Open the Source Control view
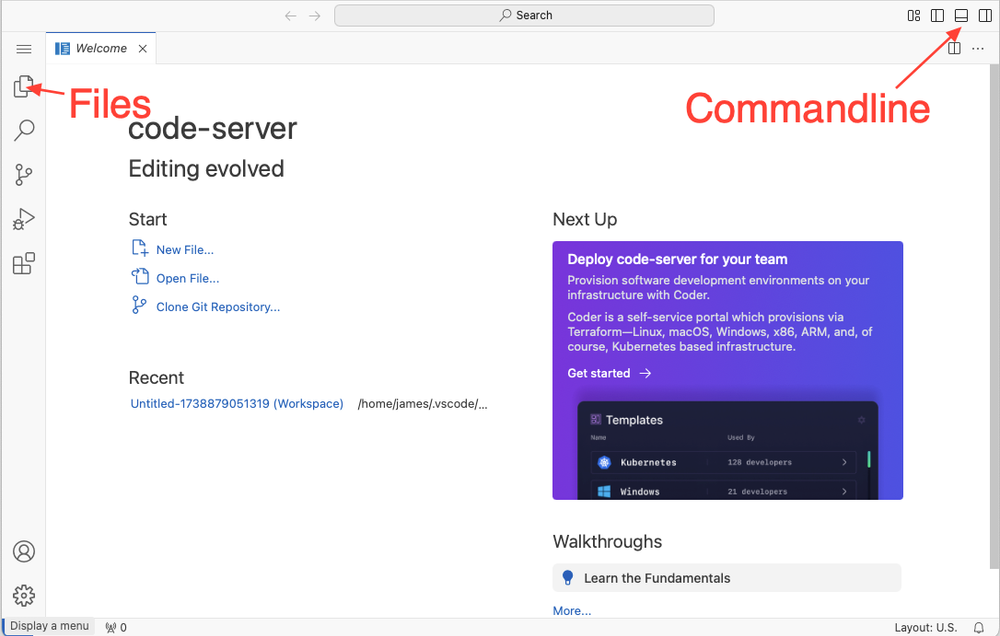 tap(24, 175)
